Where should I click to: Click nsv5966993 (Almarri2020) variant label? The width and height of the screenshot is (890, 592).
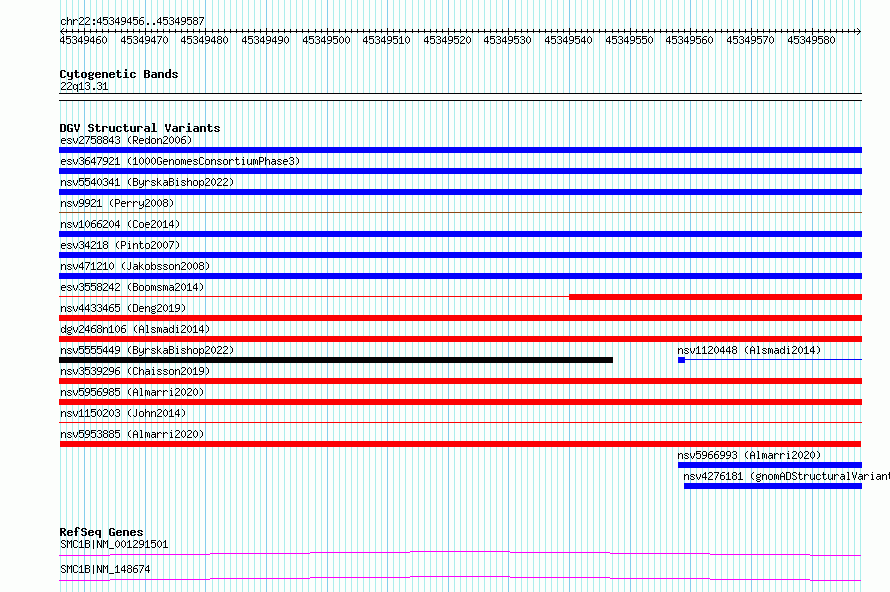click(x=749, y=455)
